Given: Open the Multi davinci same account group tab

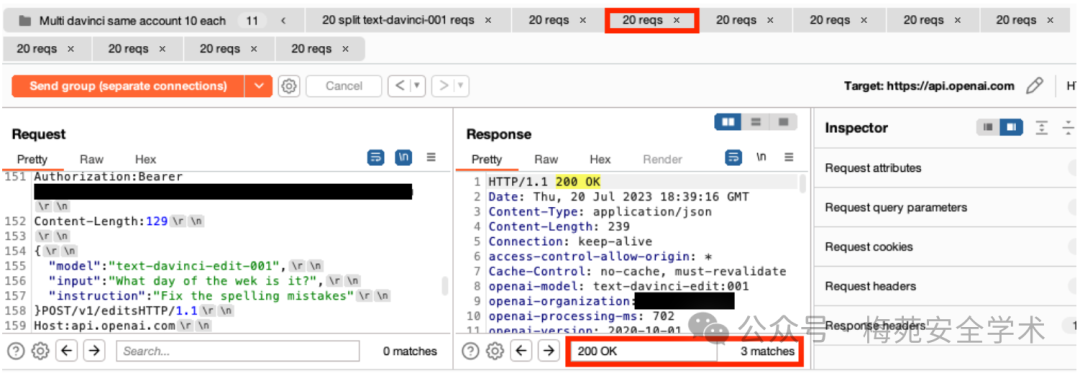Looking at the screenshot, I should (132, 21).
